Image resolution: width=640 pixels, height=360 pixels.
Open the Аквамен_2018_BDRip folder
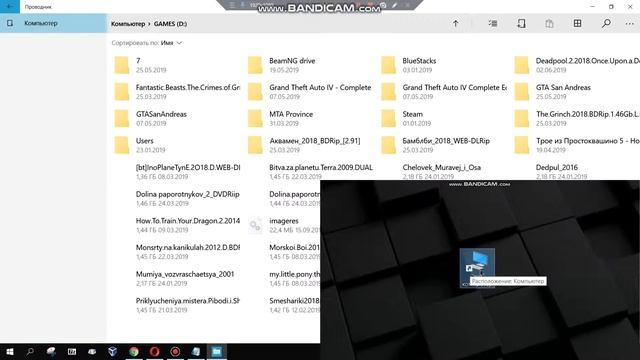pos(310,145)
